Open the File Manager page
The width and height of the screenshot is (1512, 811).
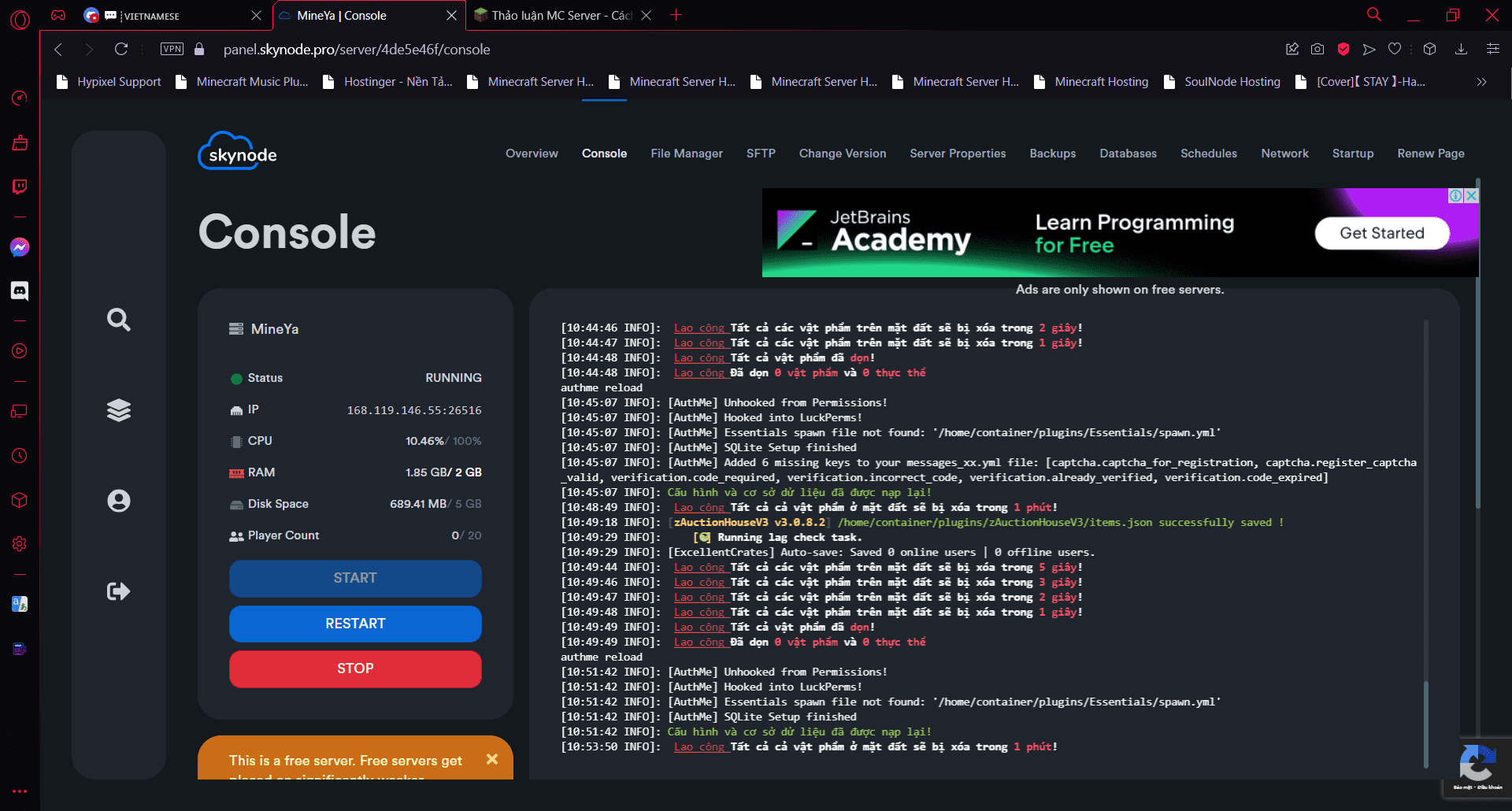click(687, 154)
